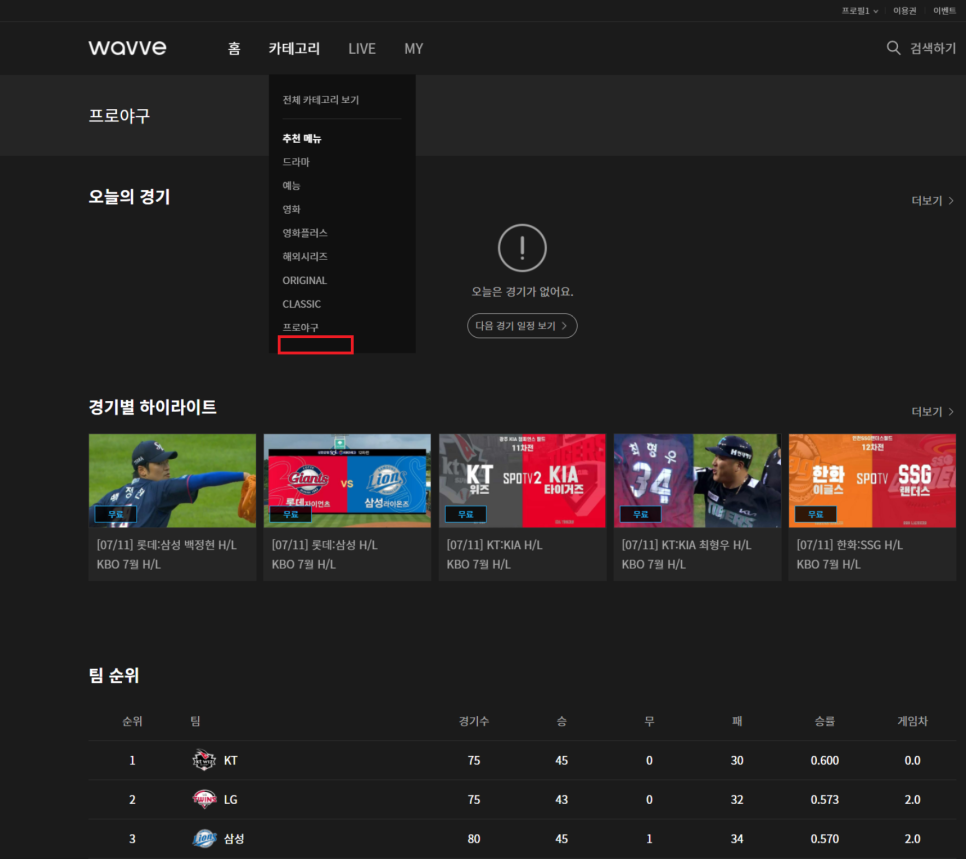This screenshot has width=966, height=859.
Task: Open the 프로필1 profile dropdown
Action: click(860, 10)
